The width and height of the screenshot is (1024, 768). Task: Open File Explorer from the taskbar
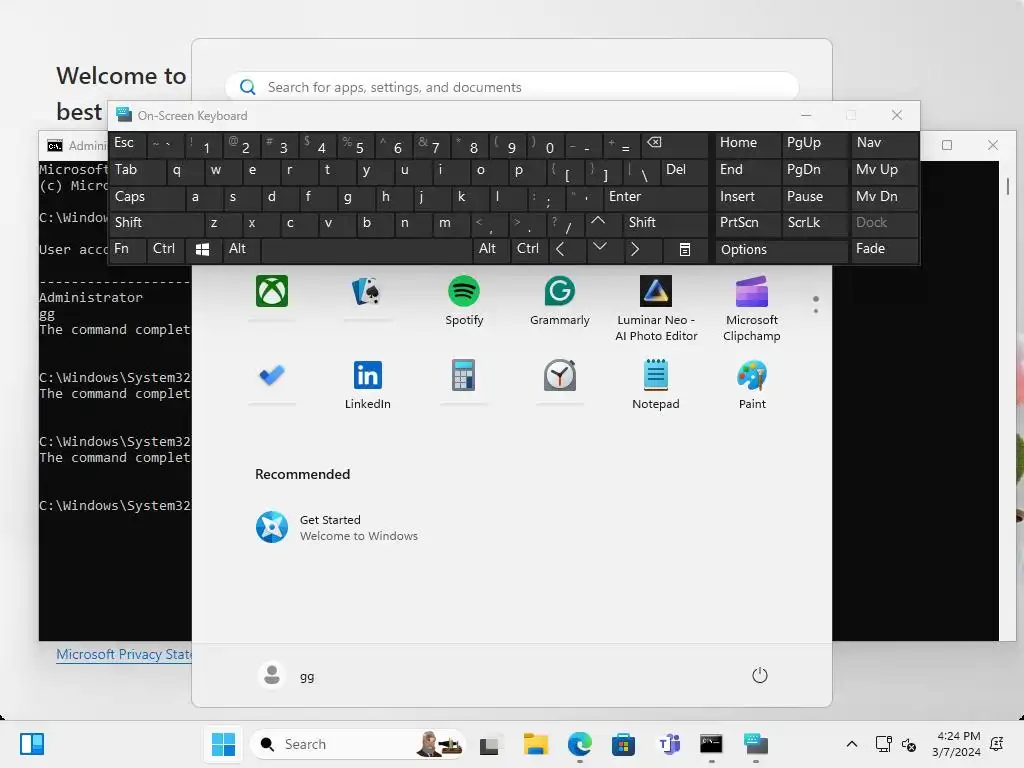(536, 744)
